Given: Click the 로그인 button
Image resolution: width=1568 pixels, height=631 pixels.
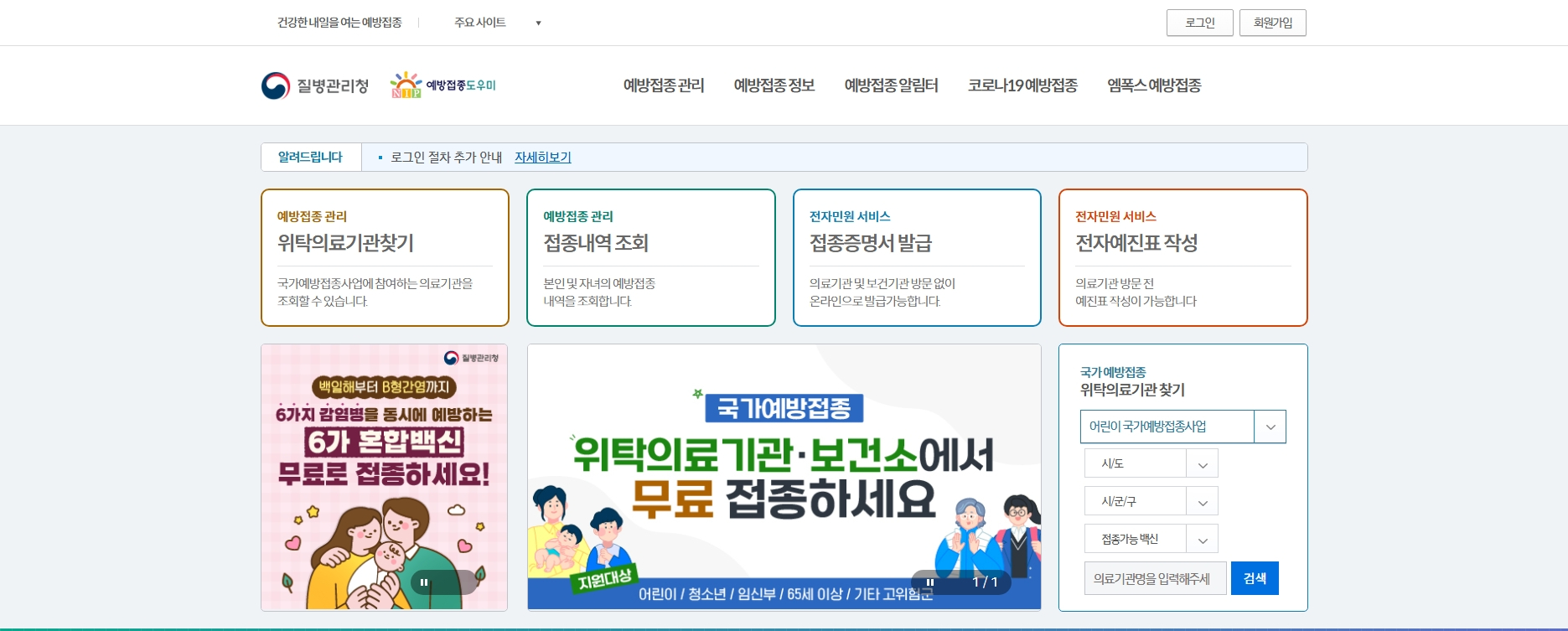Looking at the screenshot, I should (1200, 23).
